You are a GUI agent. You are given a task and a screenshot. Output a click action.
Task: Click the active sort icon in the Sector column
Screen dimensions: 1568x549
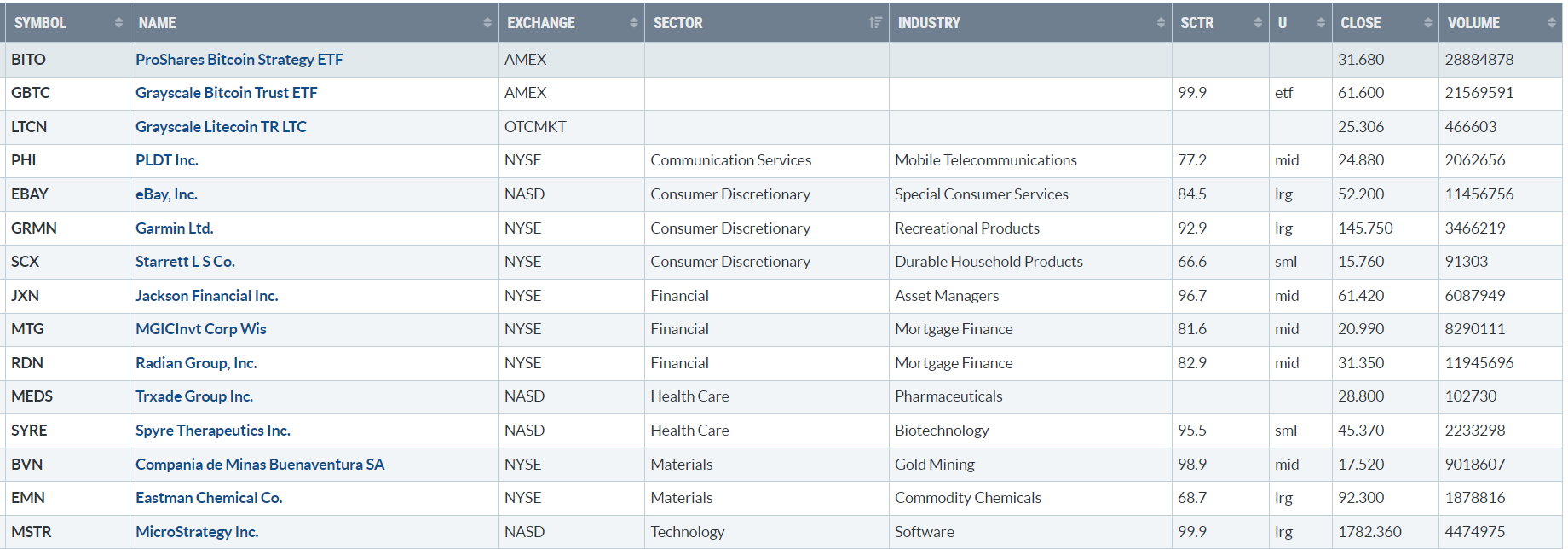875,23
